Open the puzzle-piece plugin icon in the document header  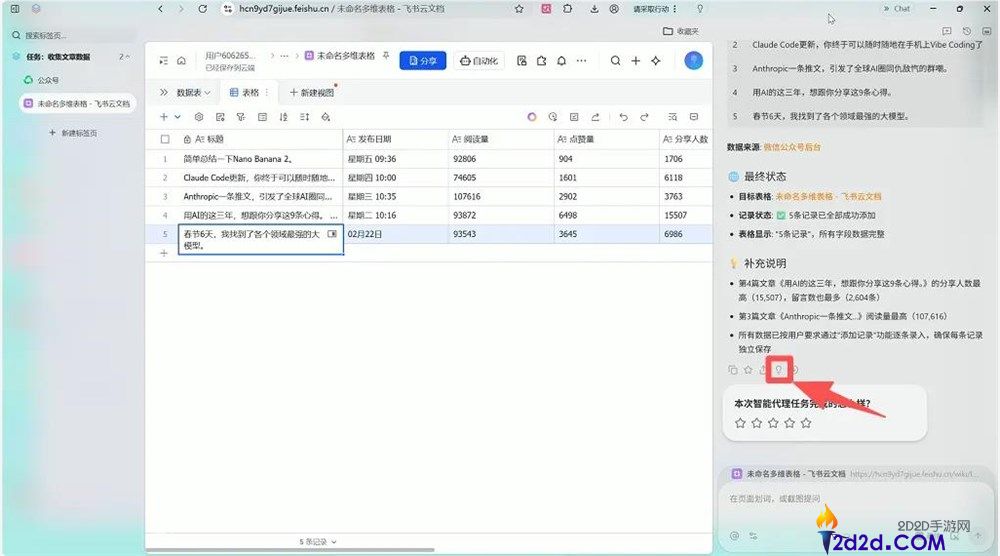541,61
